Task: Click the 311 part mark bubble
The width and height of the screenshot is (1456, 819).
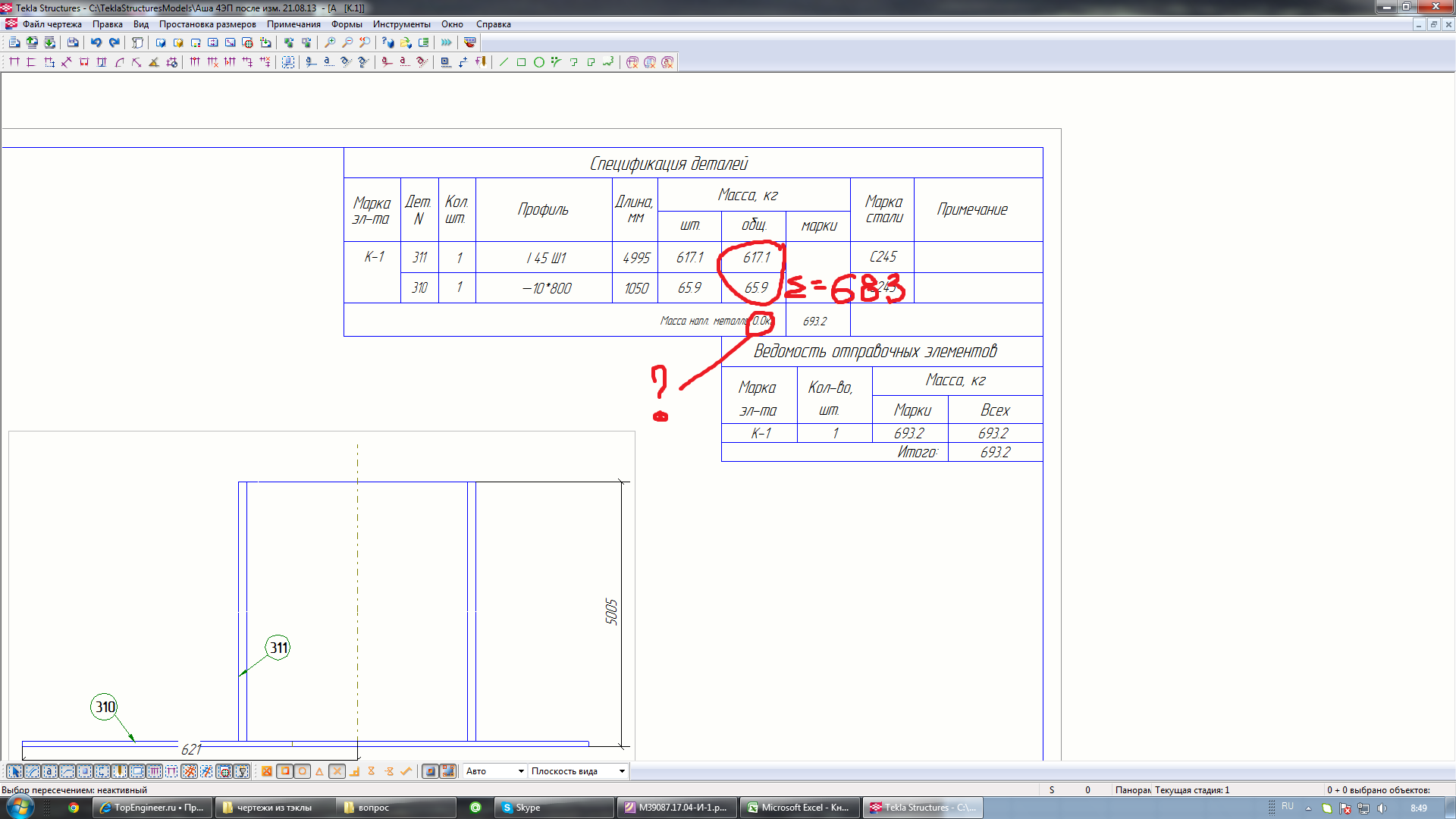Action: click(x=278, y=648)
